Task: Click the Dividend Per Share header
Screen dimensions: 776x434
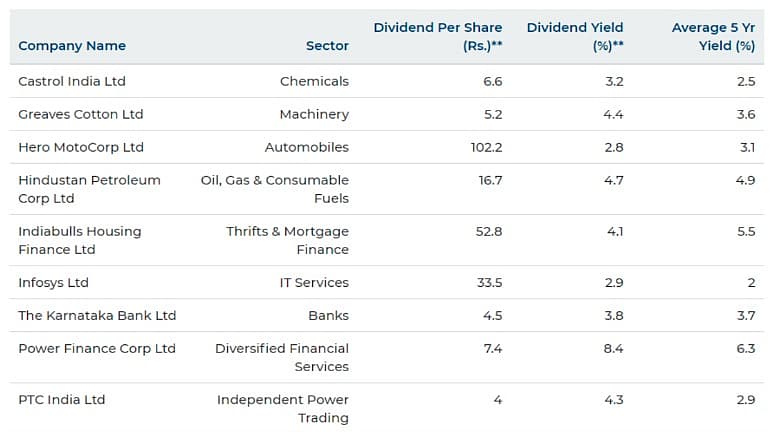Action: point(438,36)
